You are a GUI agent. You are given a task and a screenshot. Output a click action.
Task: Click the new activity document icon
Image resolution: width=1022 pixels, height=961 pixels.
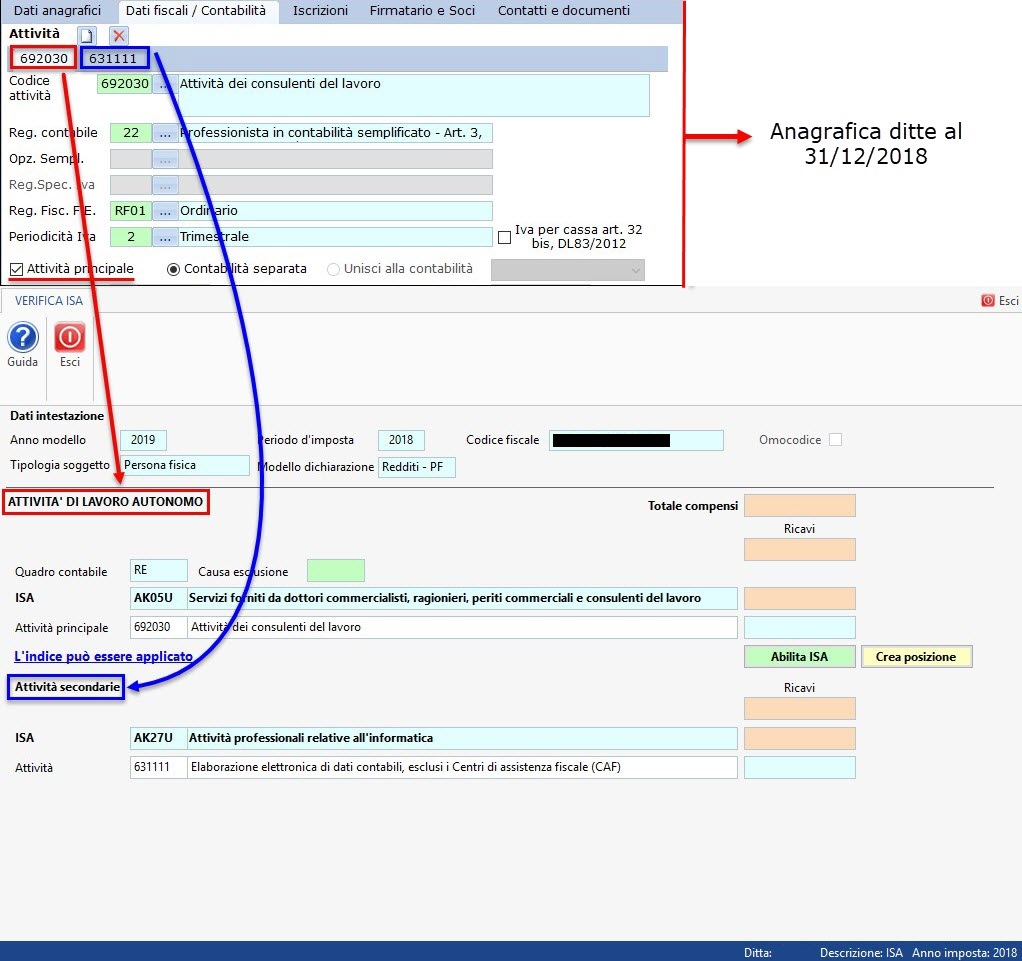[x=87, y=35]
